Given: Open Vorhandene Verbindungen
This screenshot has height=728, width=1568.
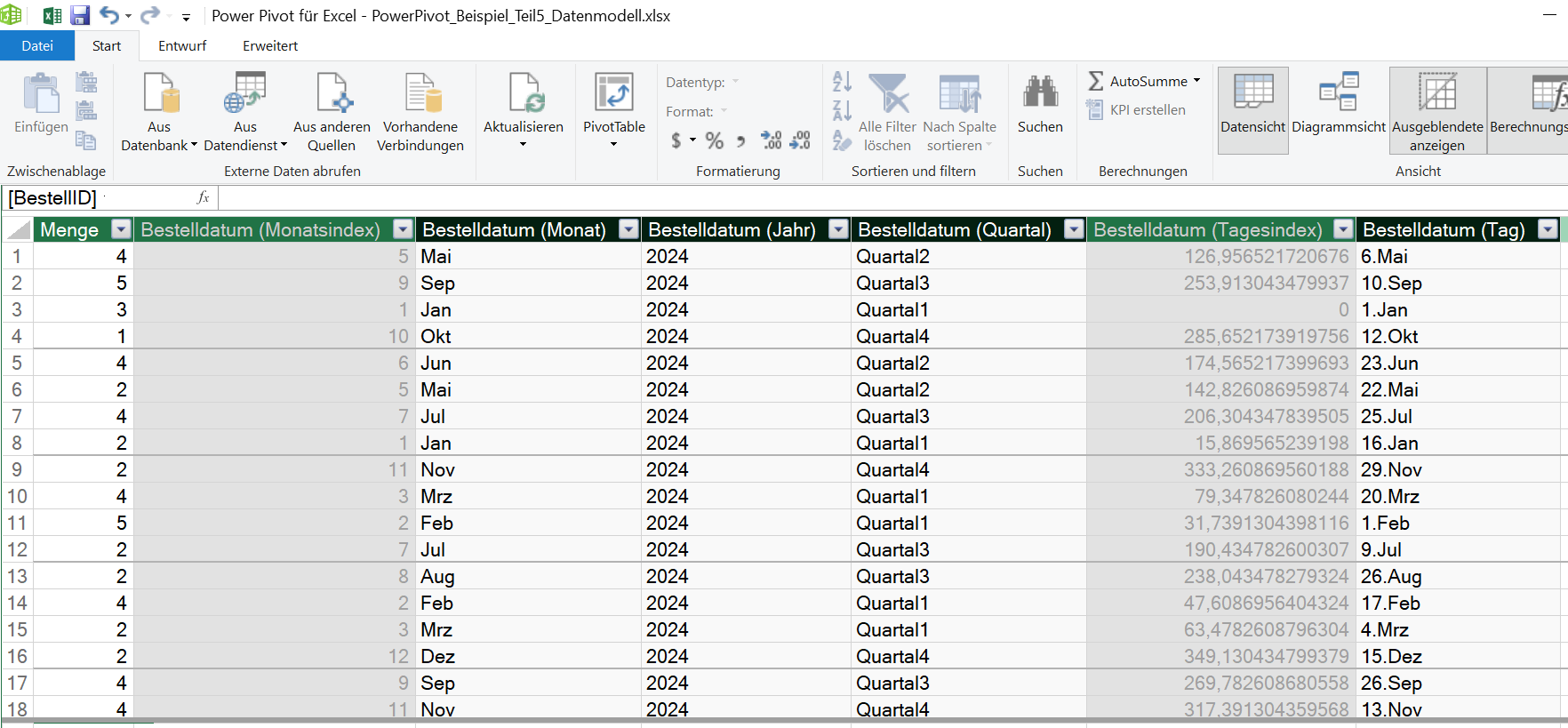Looking at the screenshot, I should (x=420, y=112).
